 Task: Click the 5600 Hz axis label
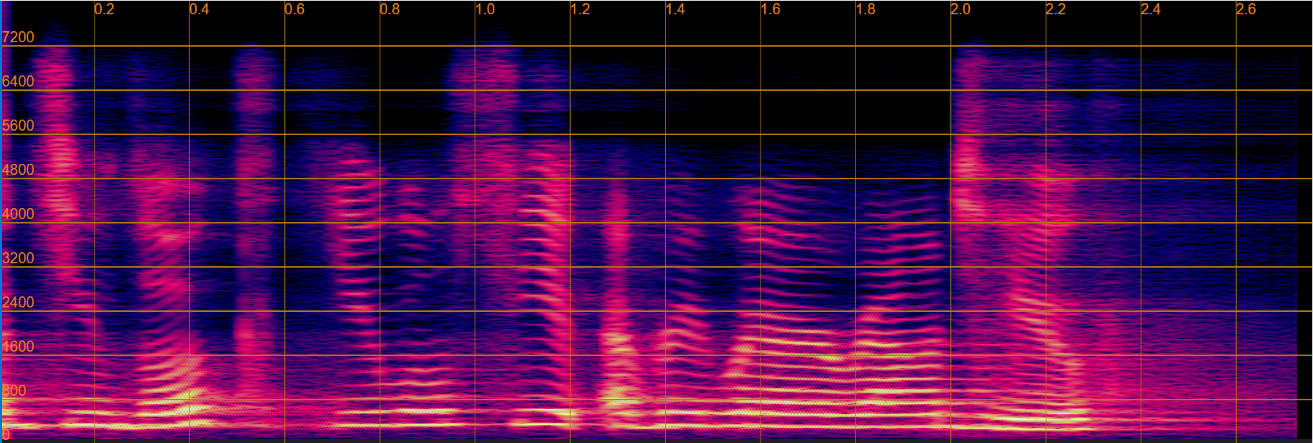pos(18,126)
